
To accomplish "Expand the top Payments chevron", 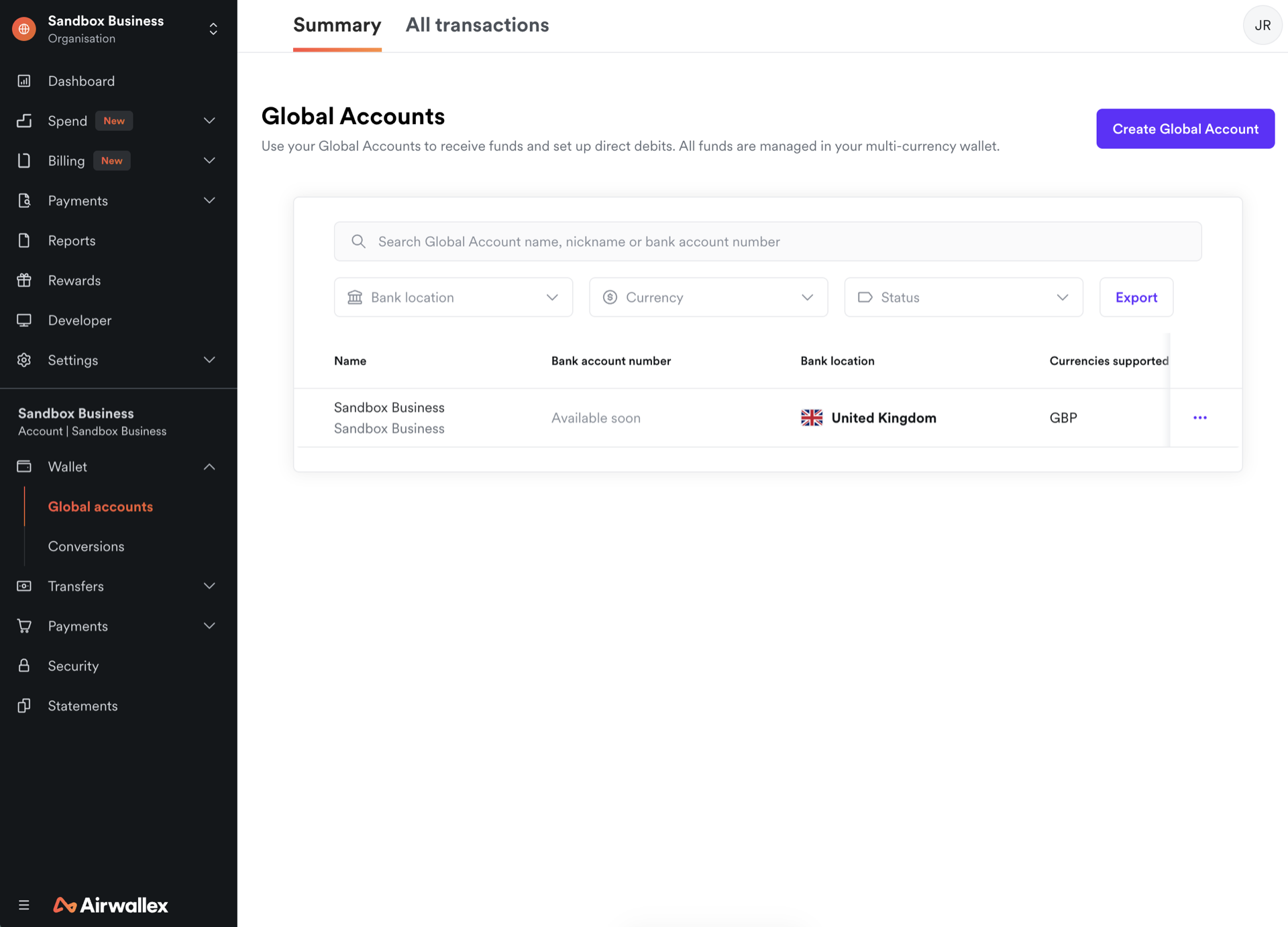I will 209,201.
